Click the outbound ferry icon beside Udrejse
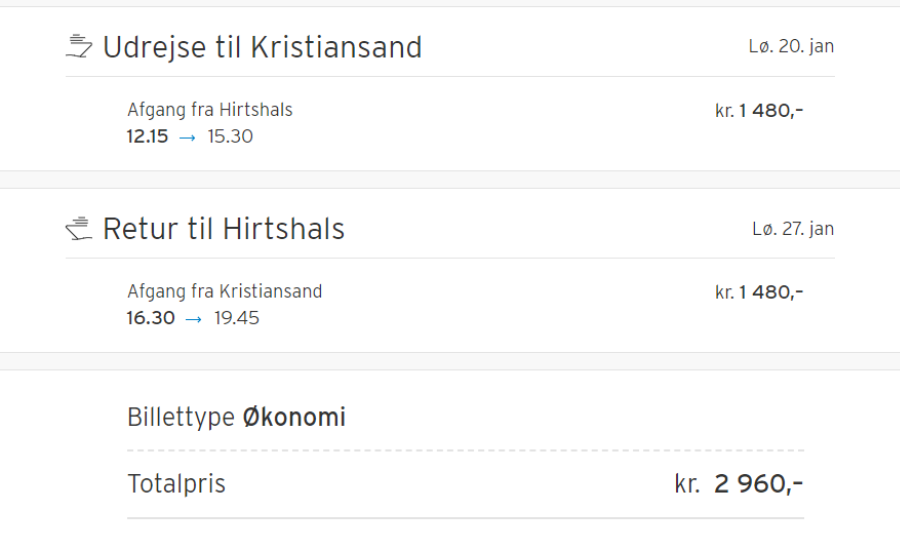 coord(79,47)
